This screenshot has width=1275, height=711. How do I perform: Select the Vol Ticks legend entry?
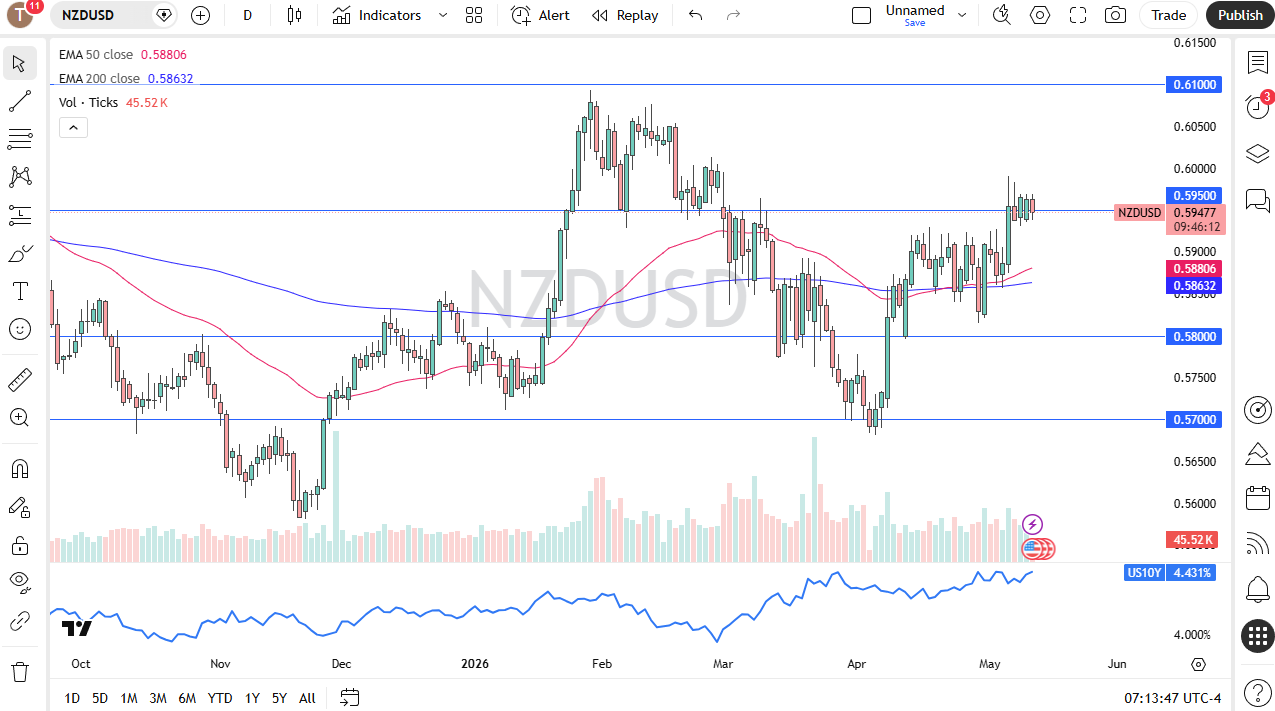click(x=88, y=102)
